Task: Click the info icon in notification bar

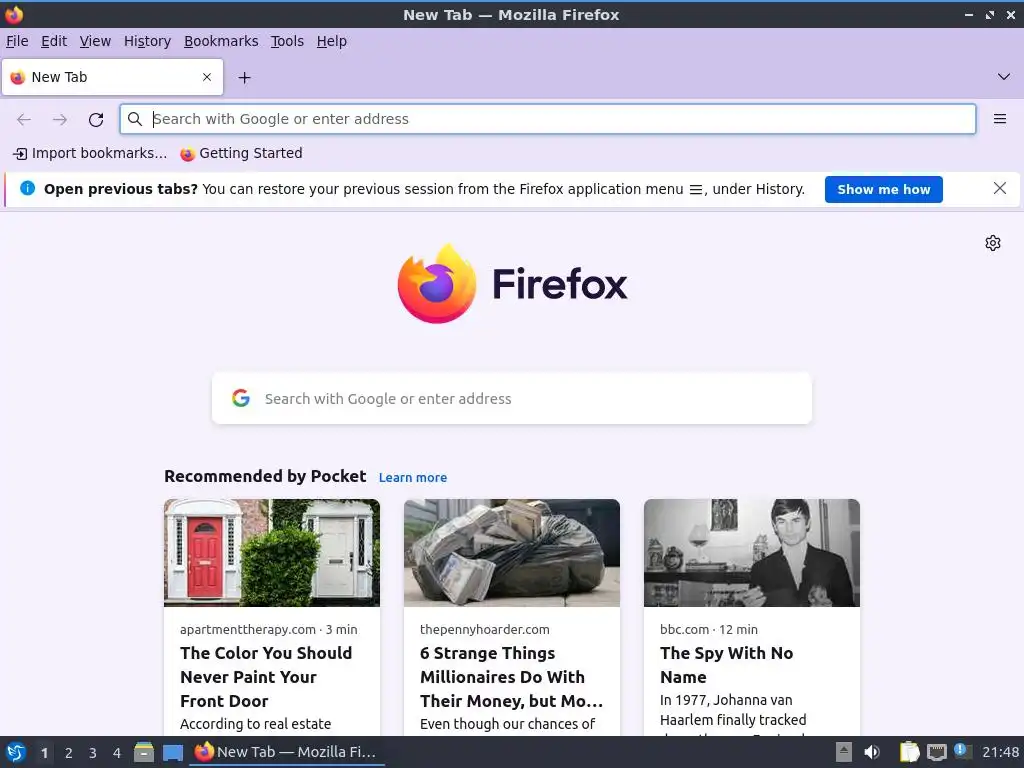Action: [x=27, y=189]
